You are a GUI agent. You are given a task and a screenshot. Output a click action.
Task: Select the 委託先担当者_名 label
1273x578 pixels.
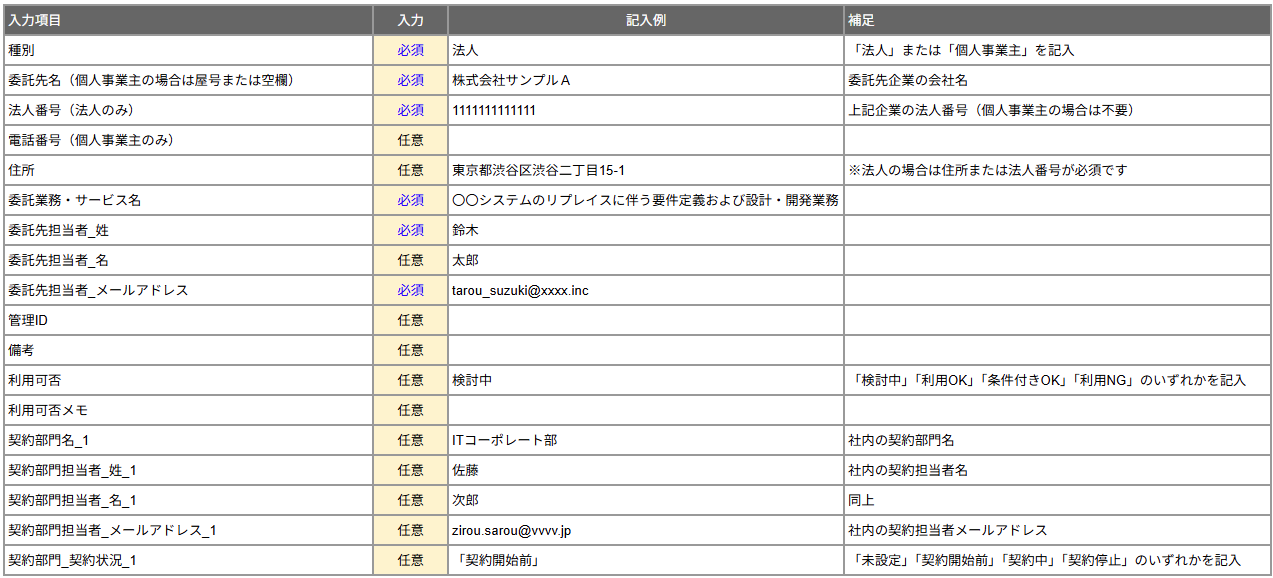point(58,260)
